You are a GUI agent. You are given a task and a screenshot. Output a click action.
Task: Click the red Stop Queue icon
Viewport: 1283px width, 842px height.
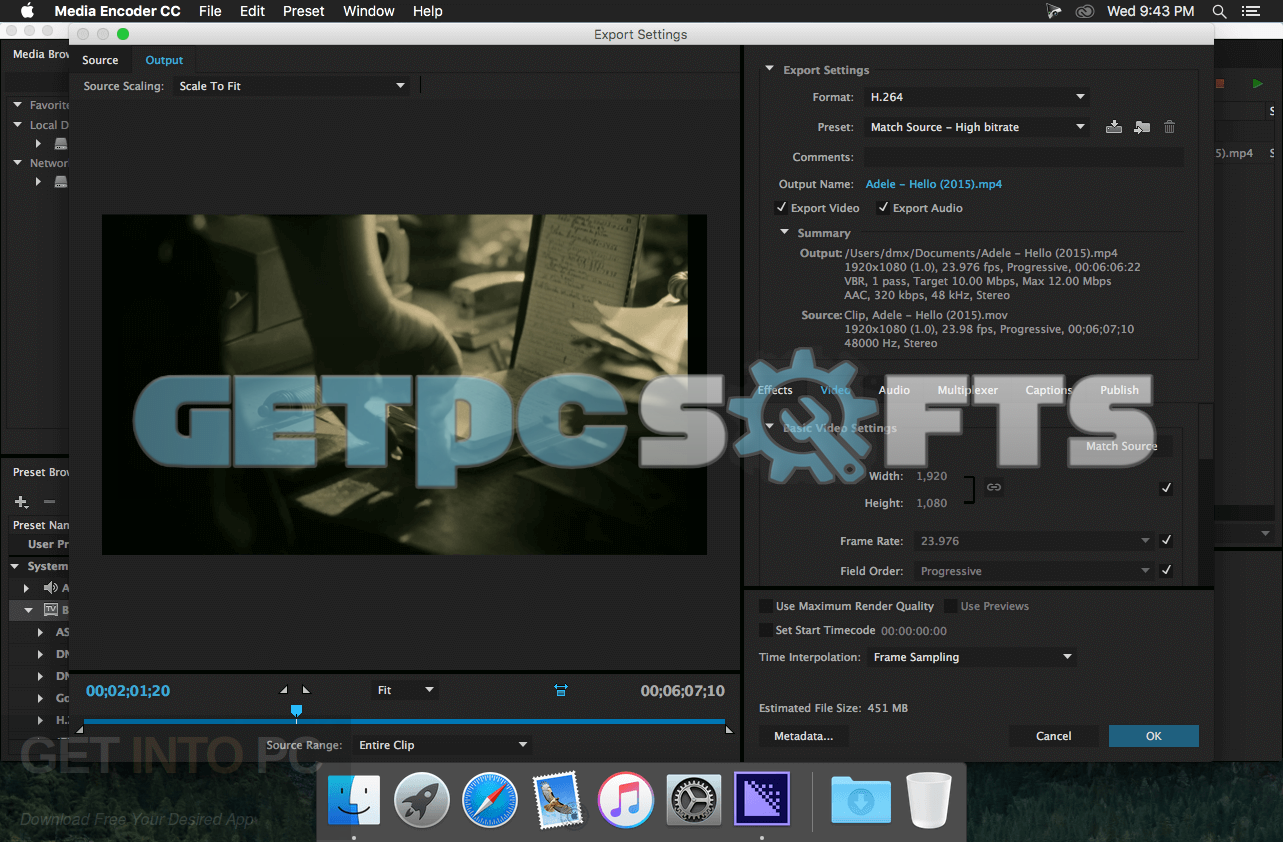coord(1220,84)
